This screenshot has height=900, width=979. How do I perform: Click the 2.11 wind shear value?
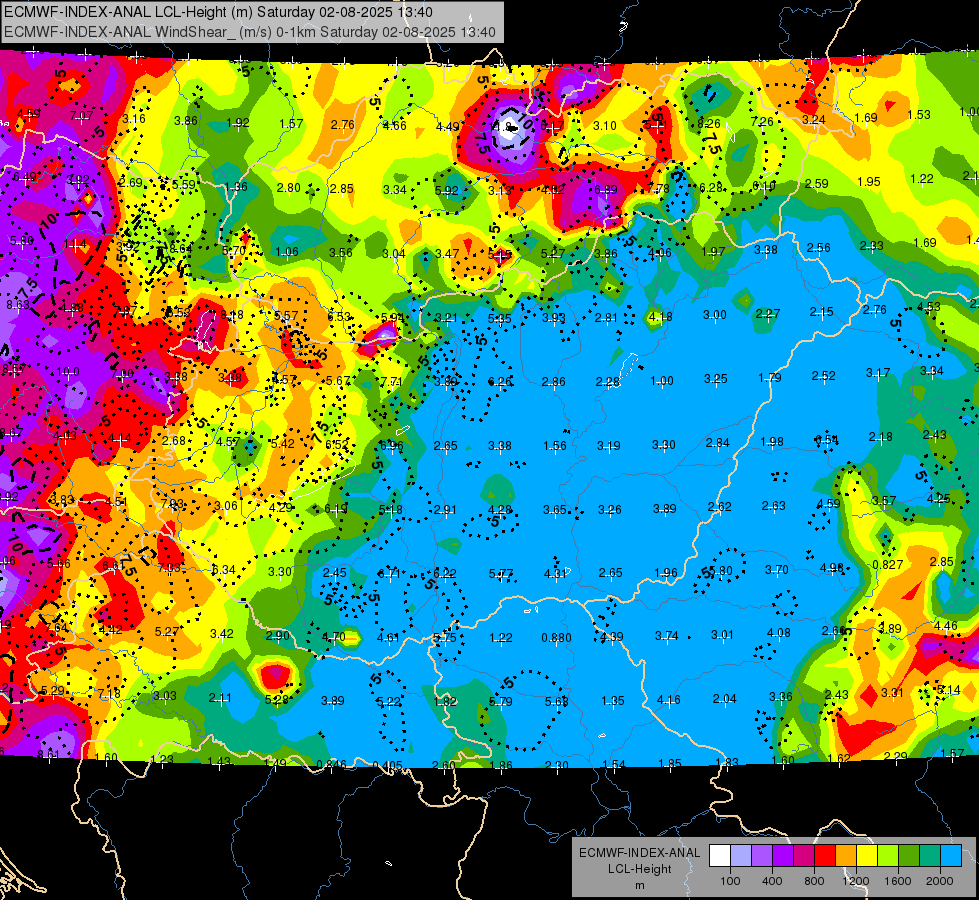220,698
